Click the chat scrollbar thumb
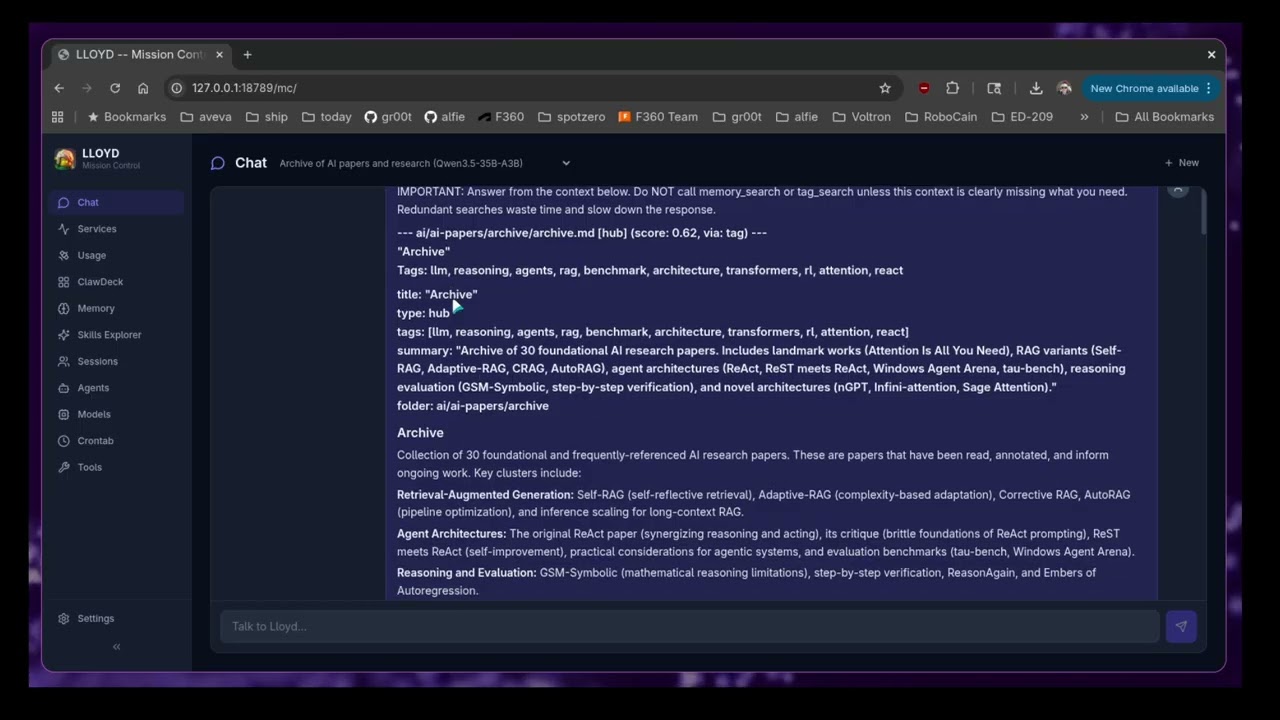Screen dimensions: 1280x720 point(1203,212)
